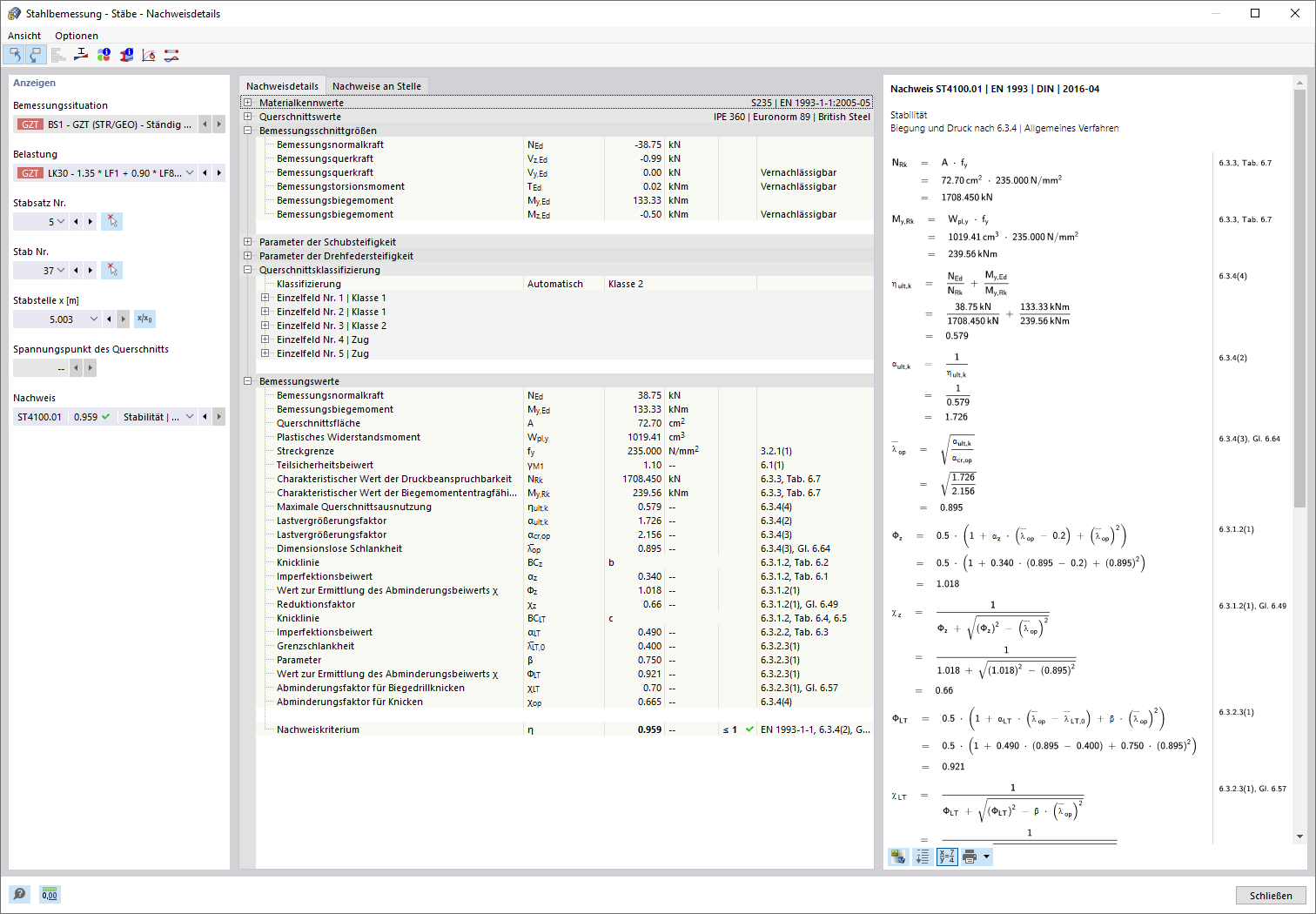
Task: Go to next Belastung load combination
Action: coord(218,172)
